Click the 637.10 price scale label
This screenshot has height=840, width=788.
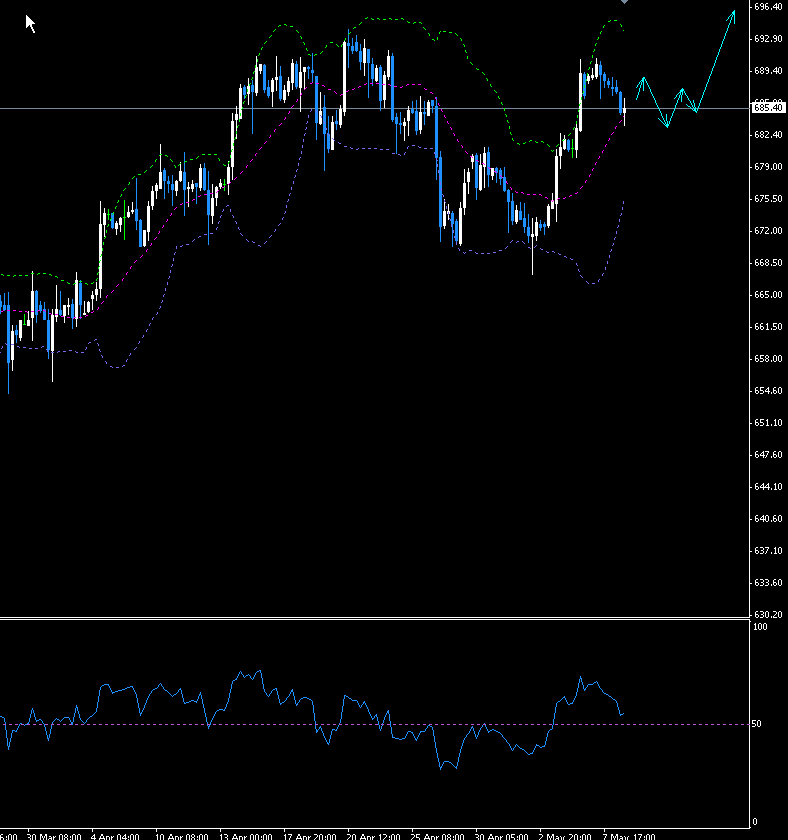point(768,551)
